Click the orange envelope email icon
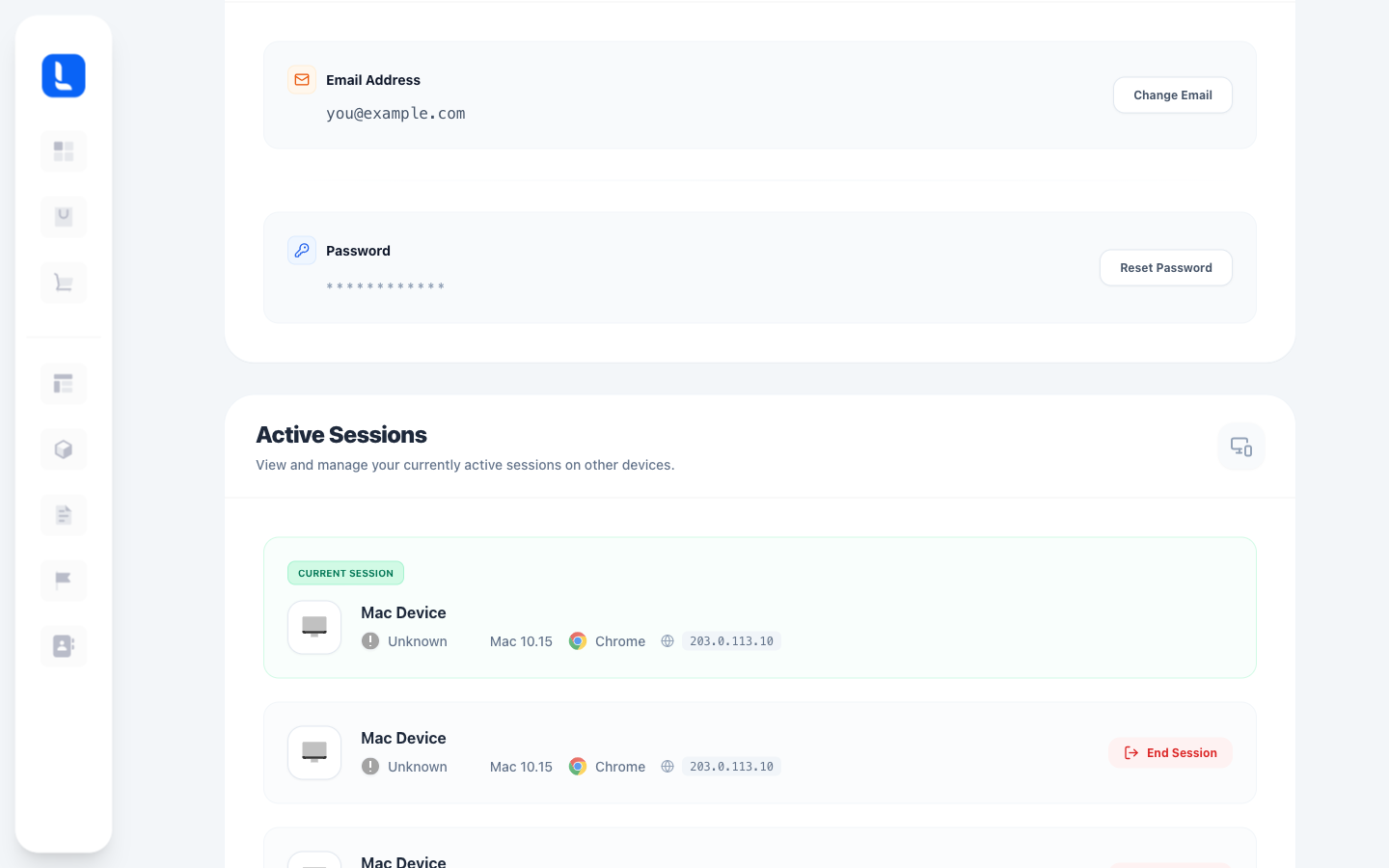This screenshot has height=868, width=1389. (302, 80)
